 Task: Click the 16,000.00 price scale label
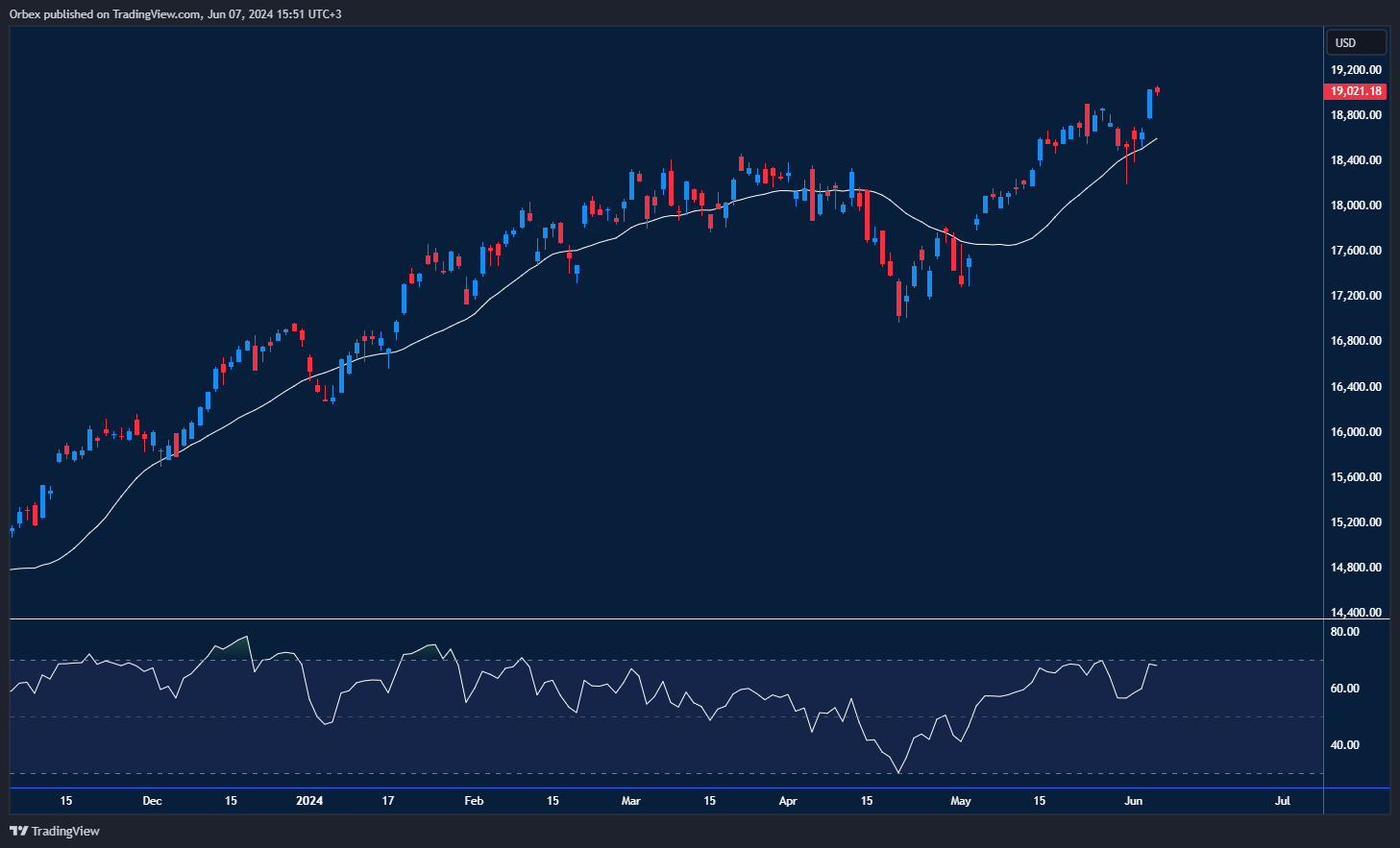[x=1356, y=432]
